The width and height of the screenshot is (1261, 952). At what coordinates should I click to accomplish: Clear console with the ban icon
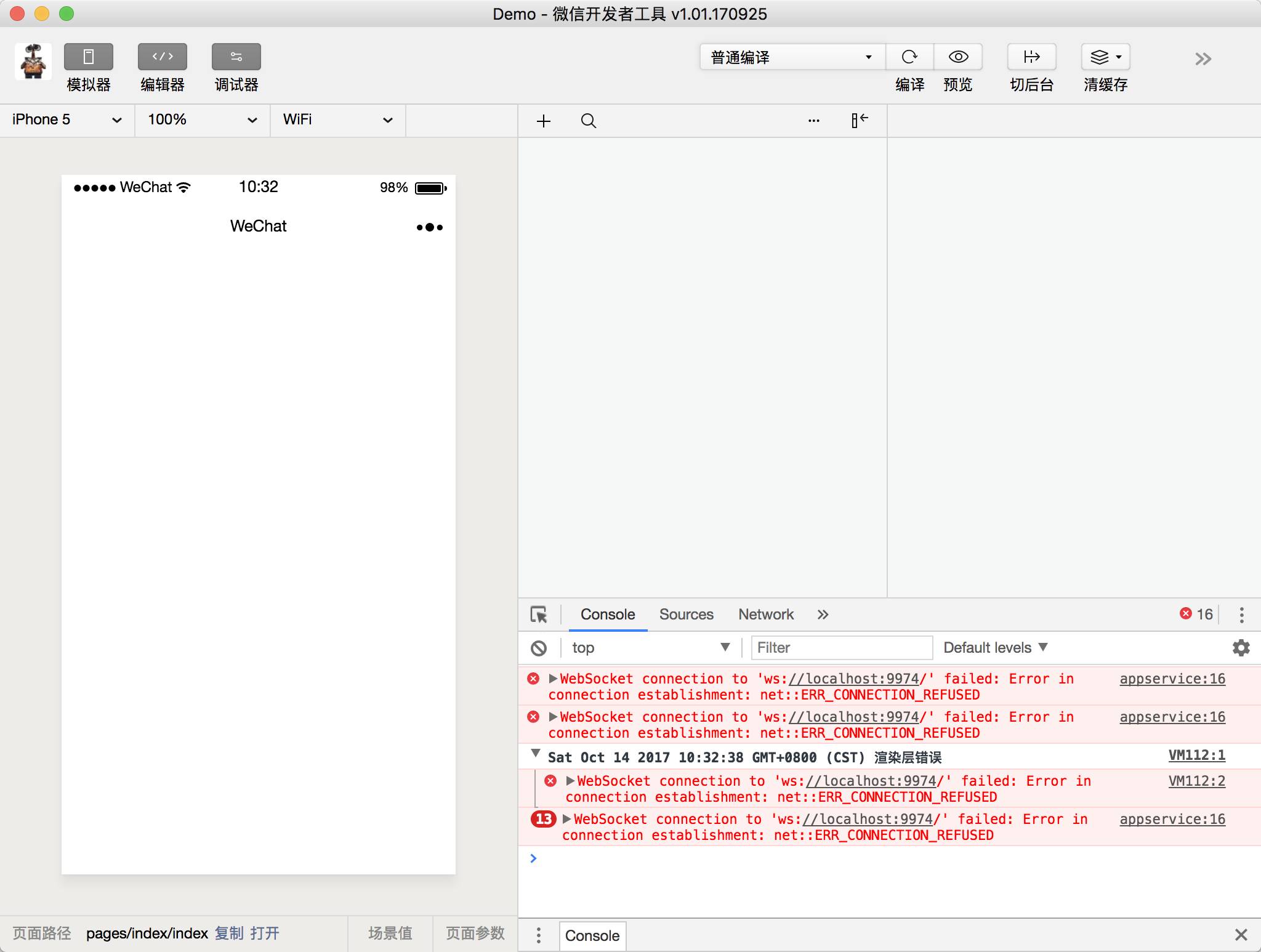539,648
